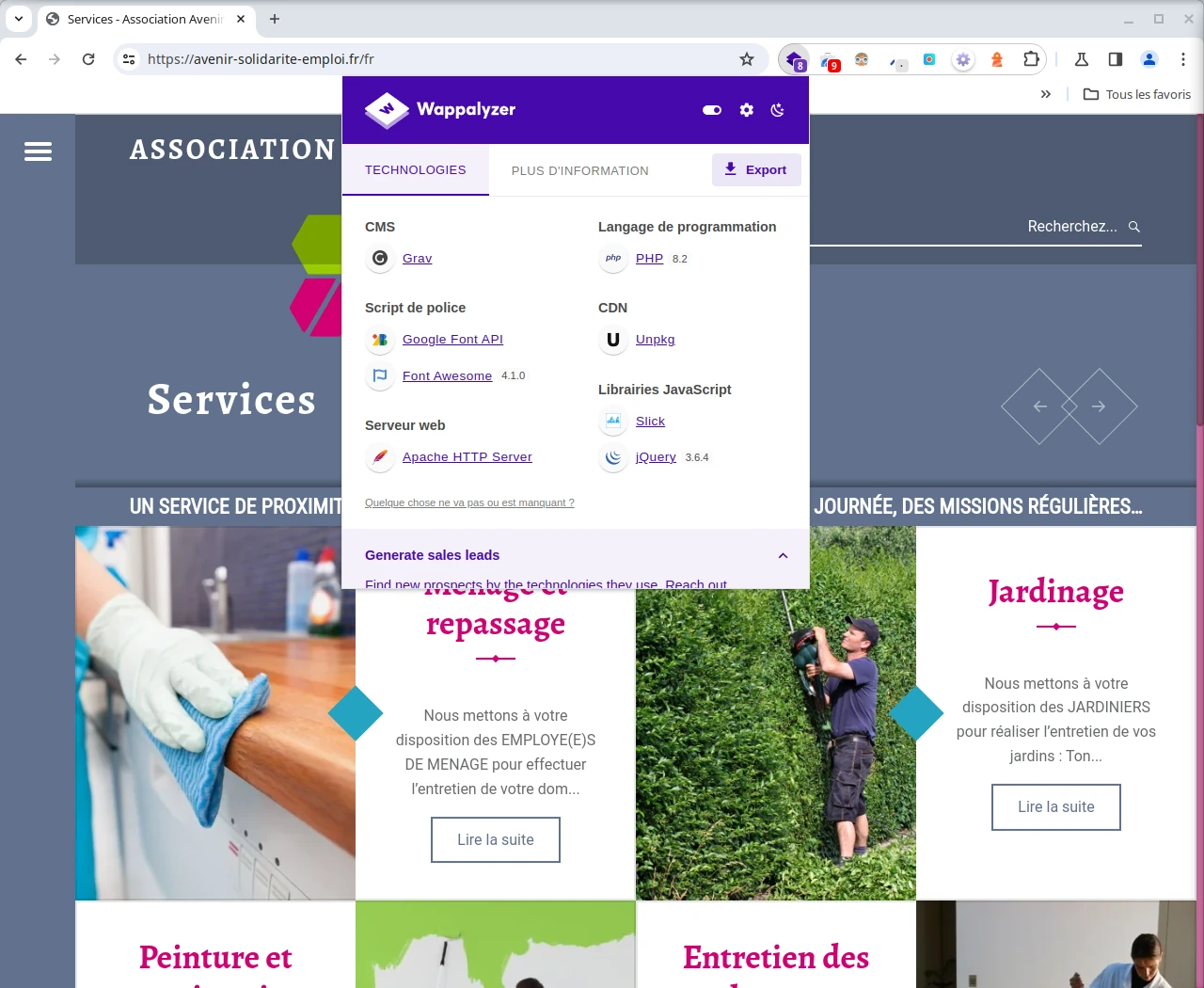Open Font Awesome link
The width and height of the screenshot is (1204, 988).
pyautogui.click(x=447, y=375)
